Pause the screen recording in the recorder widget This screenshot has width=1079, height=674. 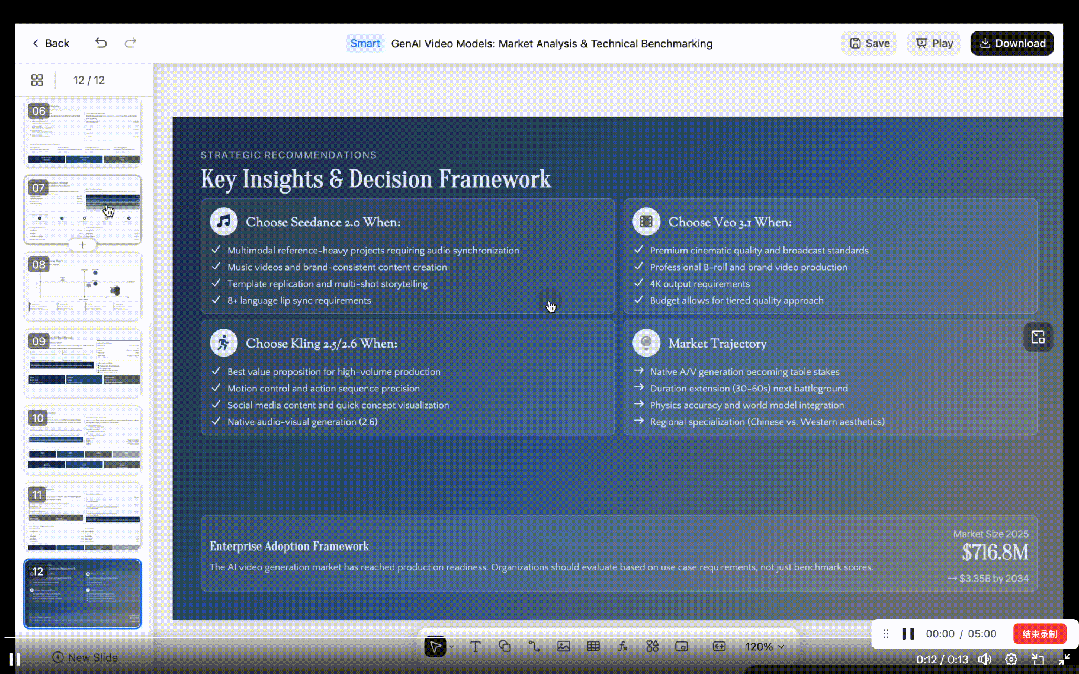tap(908, 633)
